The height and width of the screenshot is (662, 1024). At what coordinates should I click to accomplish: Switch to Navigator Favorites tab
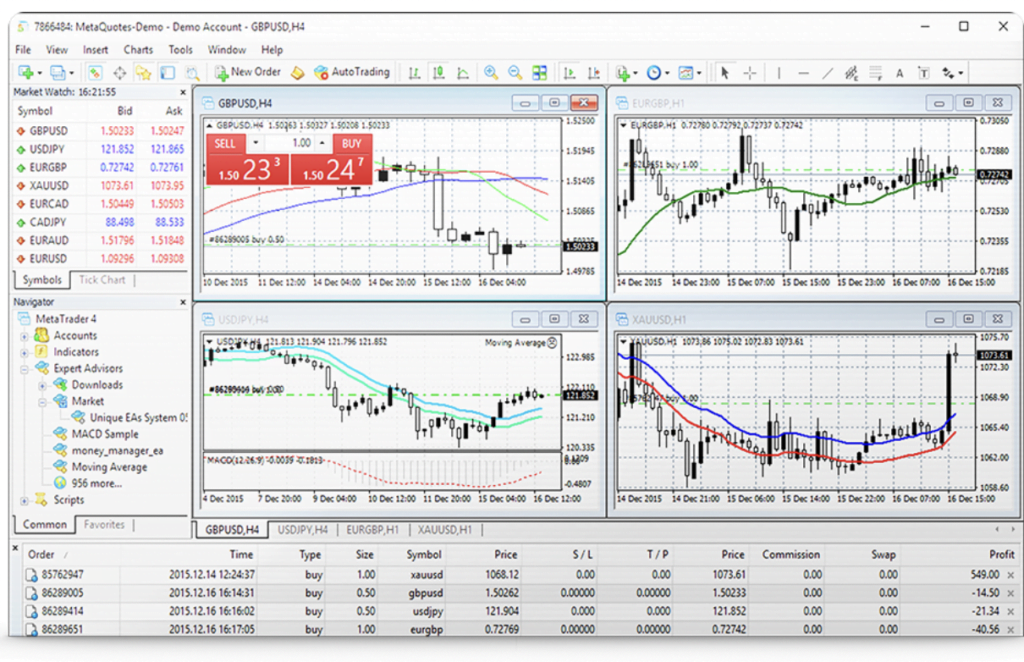[x=104, y=525]
